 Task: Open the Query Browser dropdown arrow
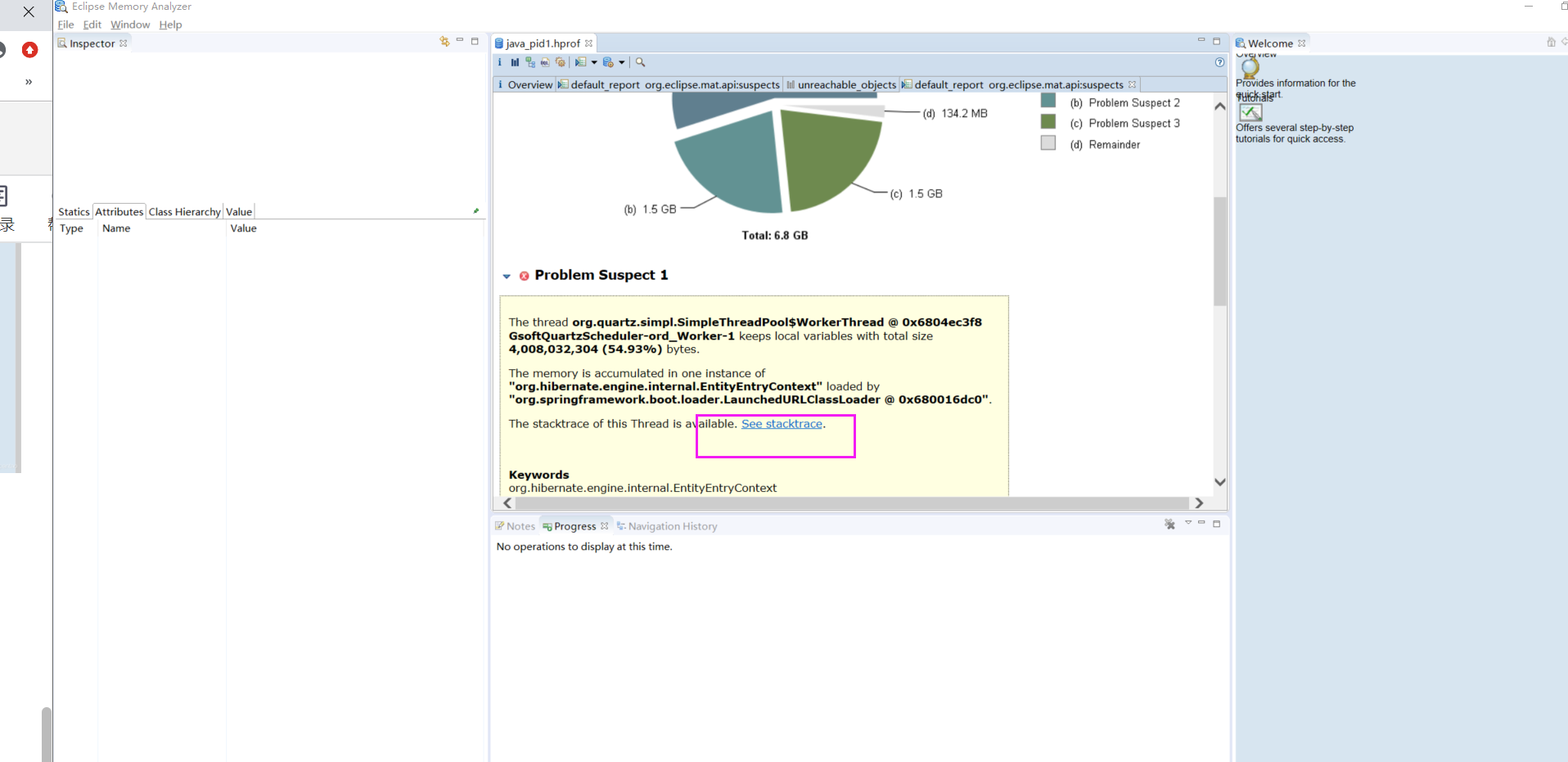pos(622,62)
